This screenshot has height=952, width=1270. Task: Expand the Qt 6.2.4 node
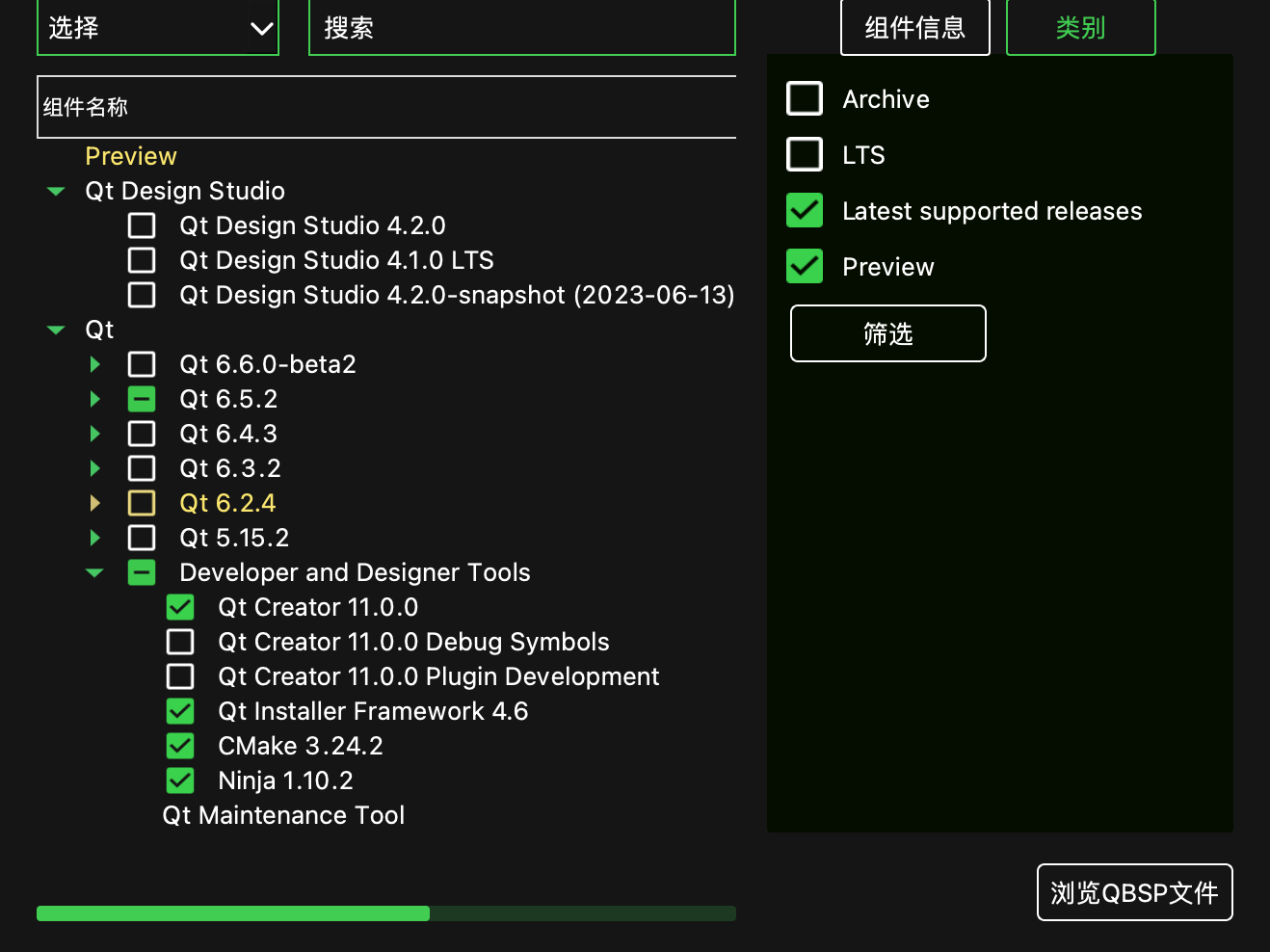coord(94,503)
